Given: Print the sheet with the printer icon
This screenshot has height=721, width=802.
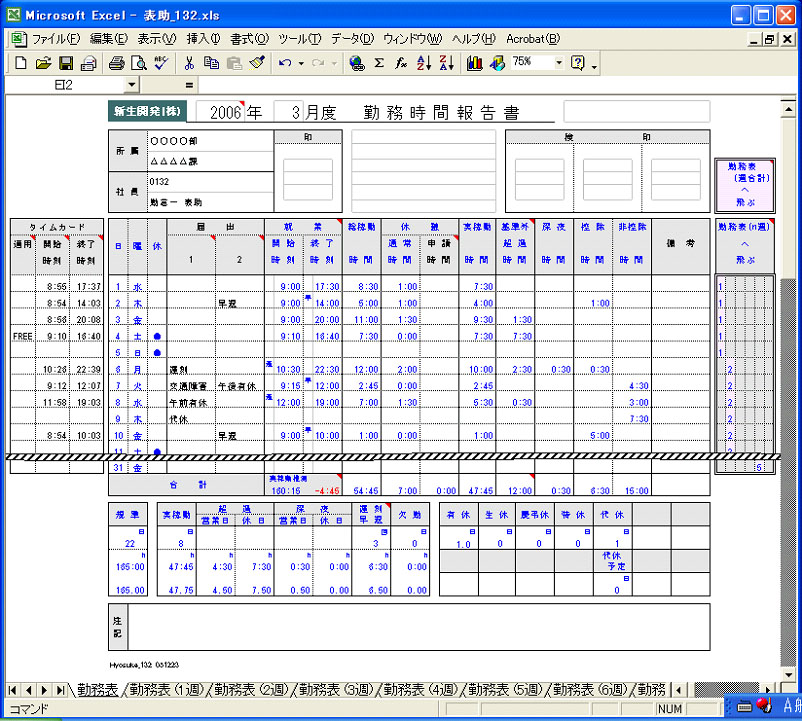Looking at the screenshot, I should click(x=117, y=63).
